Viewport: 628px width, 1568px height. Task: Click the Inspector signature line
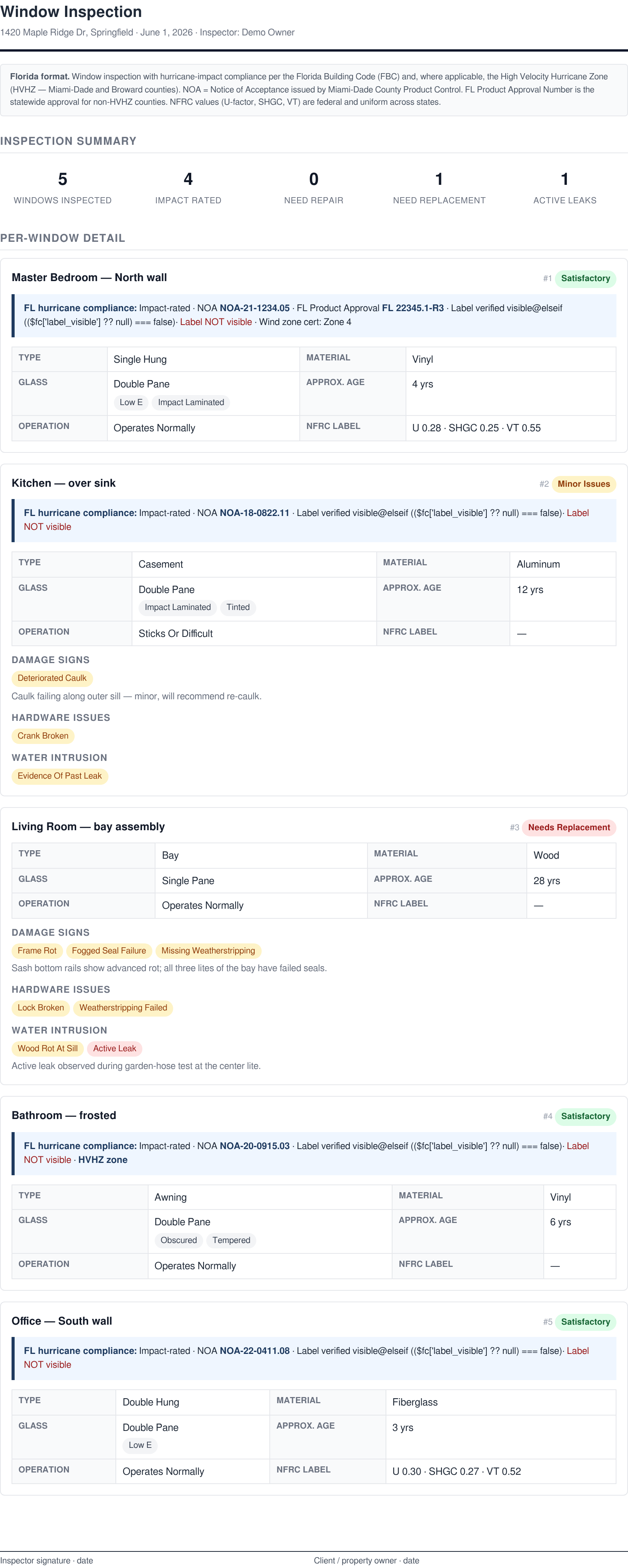point(47,1561)
